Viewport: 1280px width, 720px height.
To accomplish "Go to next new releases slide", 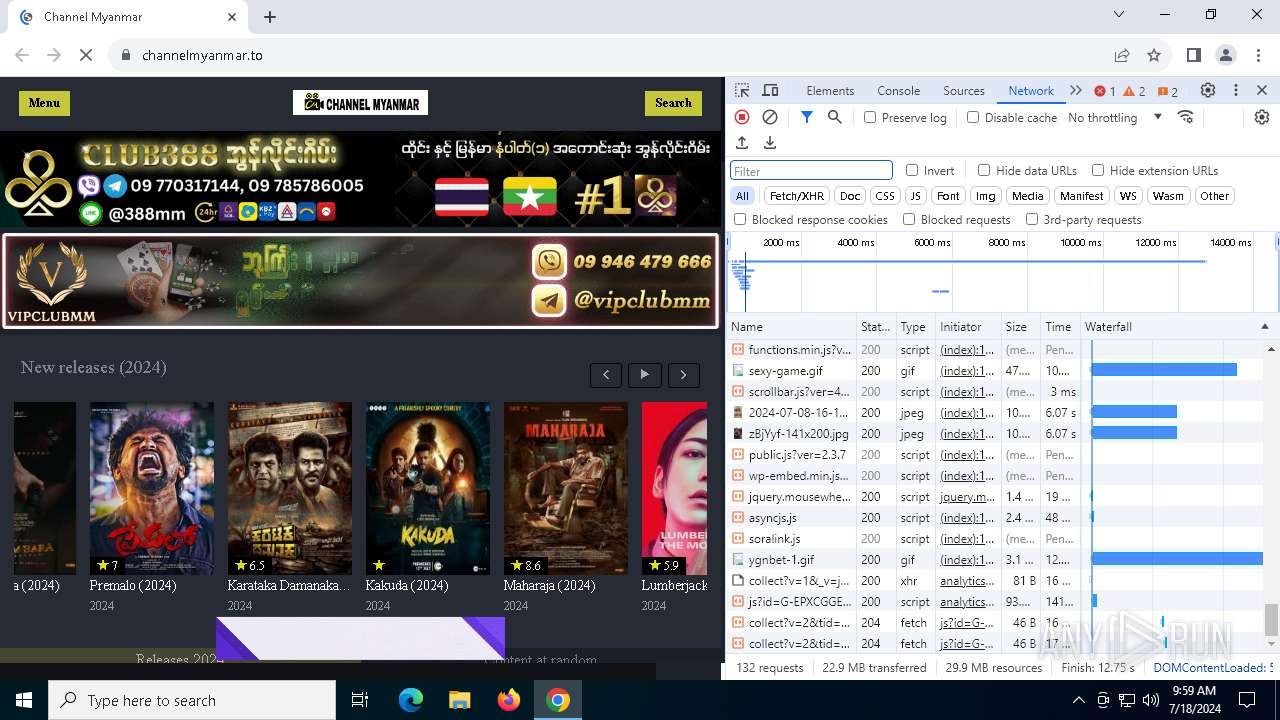I will [684, 375].
